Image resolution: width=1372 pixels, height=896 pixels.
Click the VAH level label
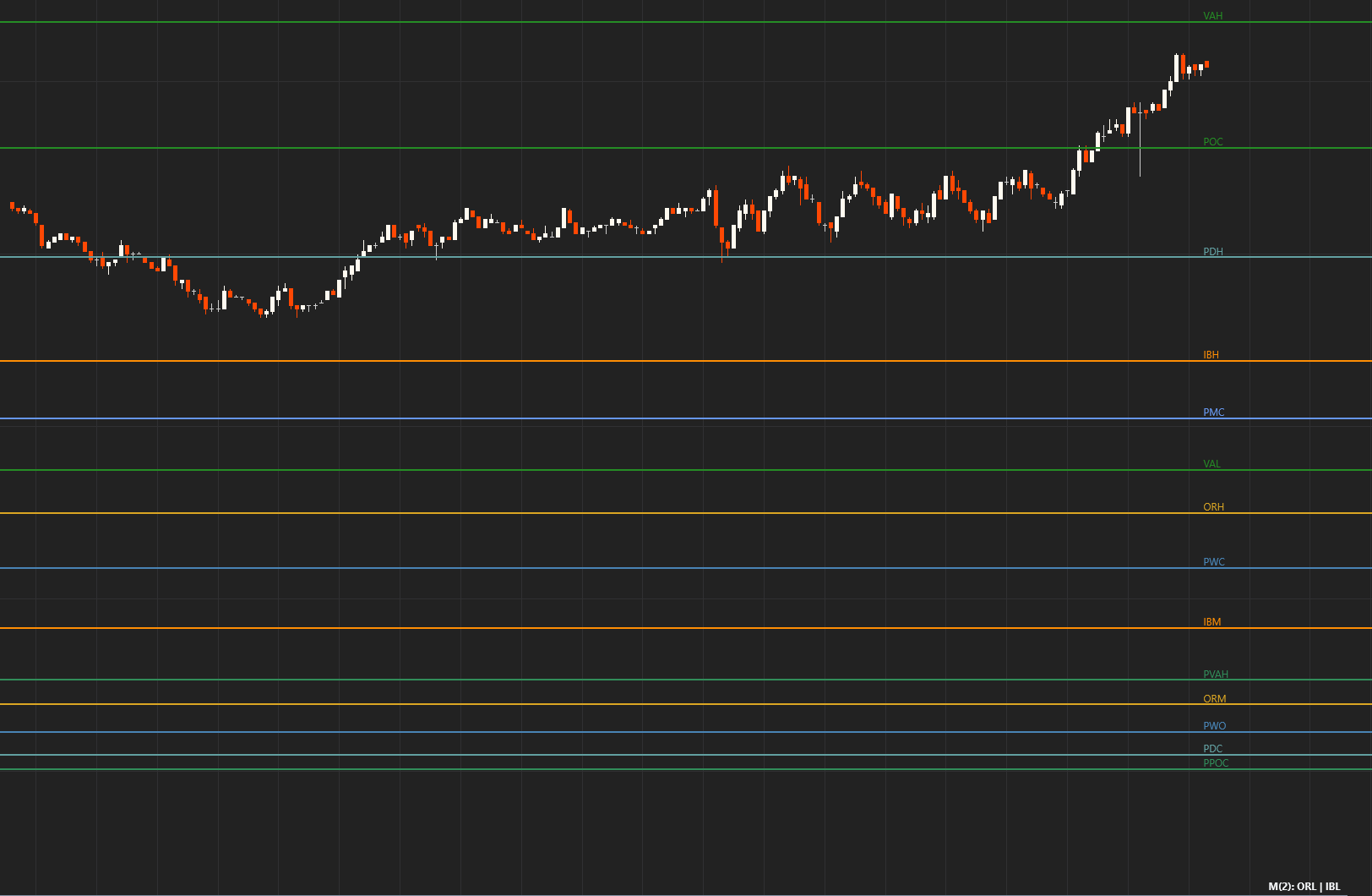pos(1212,16)
